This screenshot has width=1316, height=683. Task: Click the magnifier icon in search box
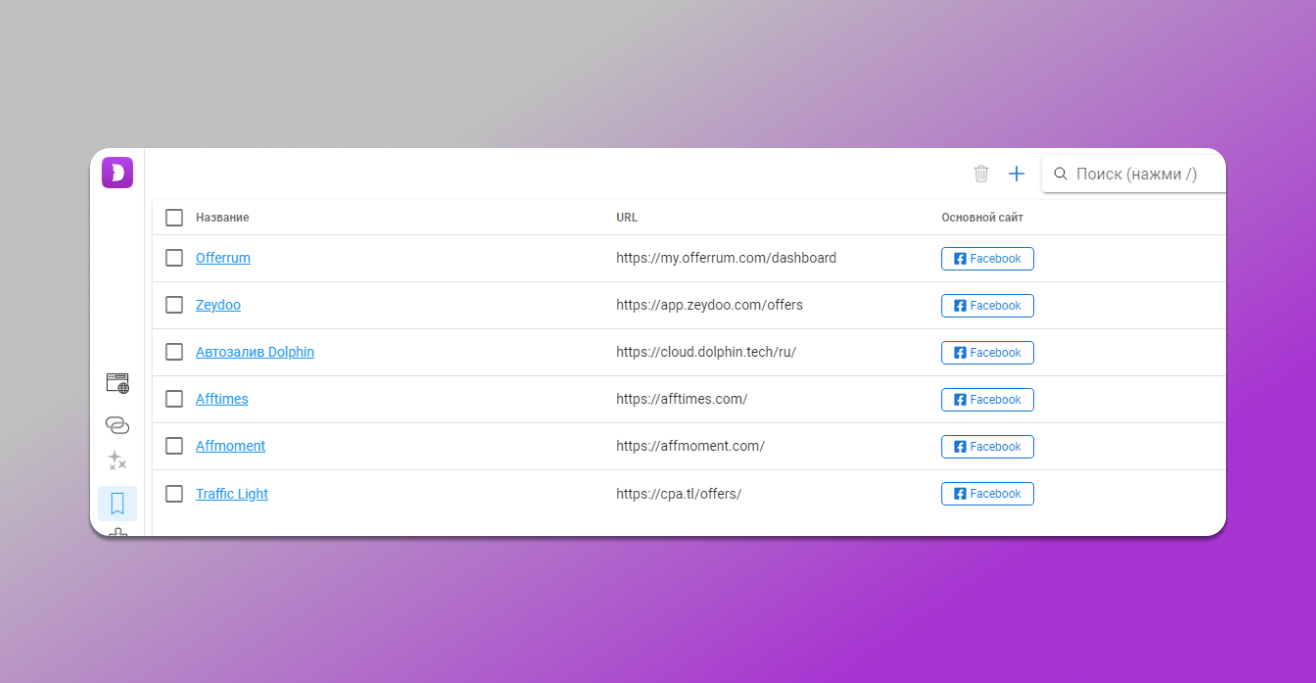click(1060, 174)
